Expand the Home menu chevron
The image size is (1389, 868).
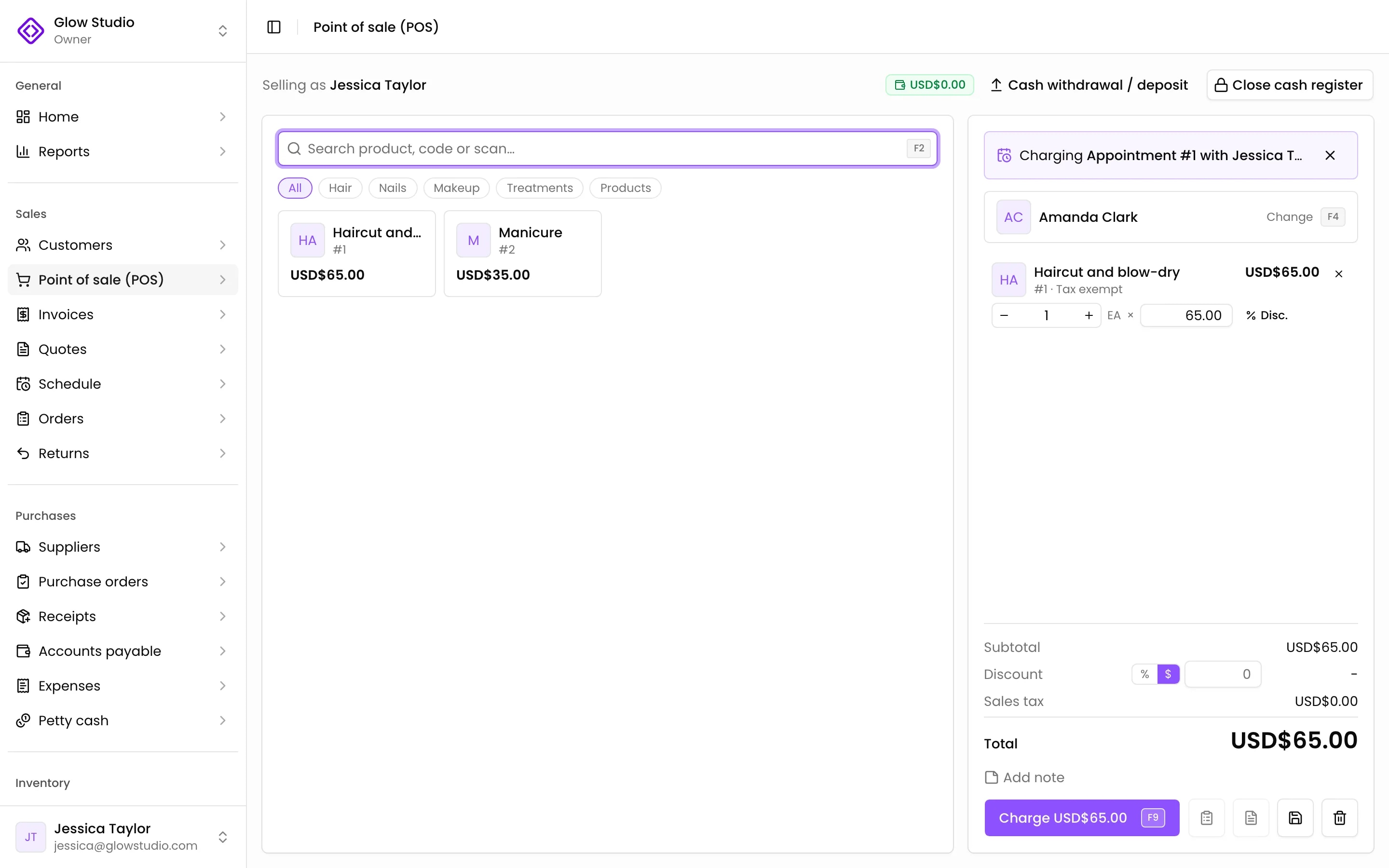[x=223, y=117]
